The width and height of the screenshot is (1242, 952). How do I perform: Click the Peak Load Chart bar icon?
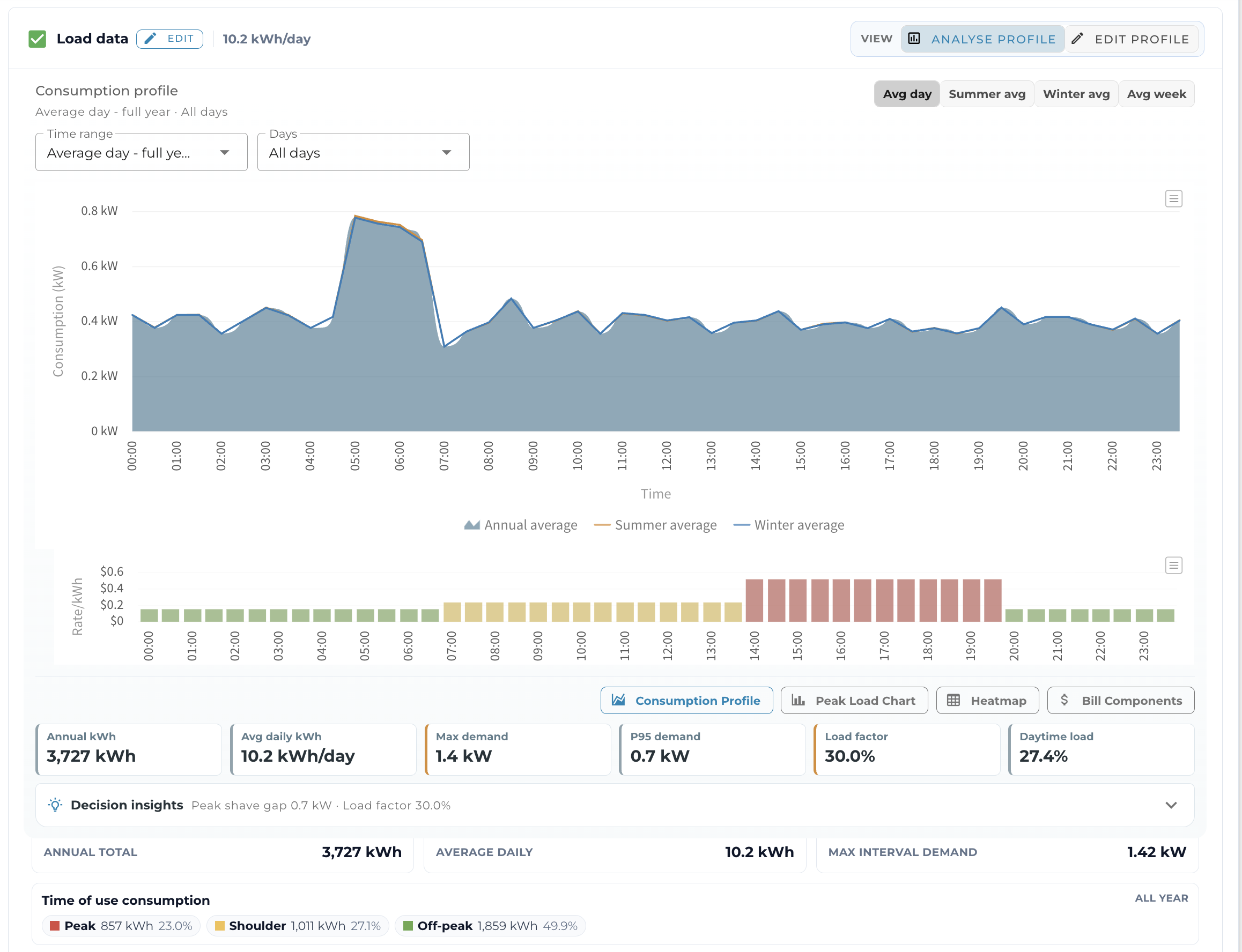pyautogui.click(x=798, y=701)
